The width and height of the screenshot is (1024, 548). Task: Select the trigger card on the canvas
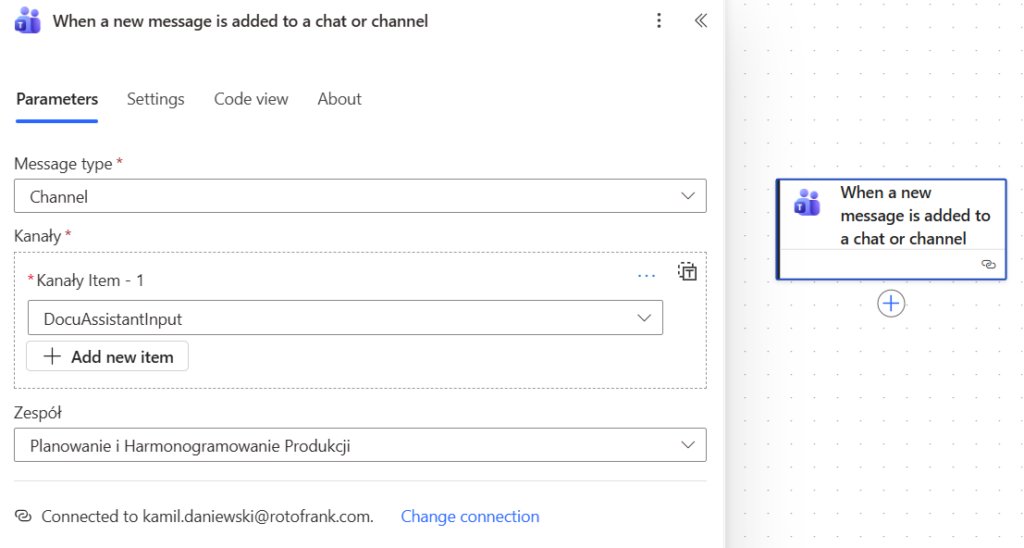point(891,229)
